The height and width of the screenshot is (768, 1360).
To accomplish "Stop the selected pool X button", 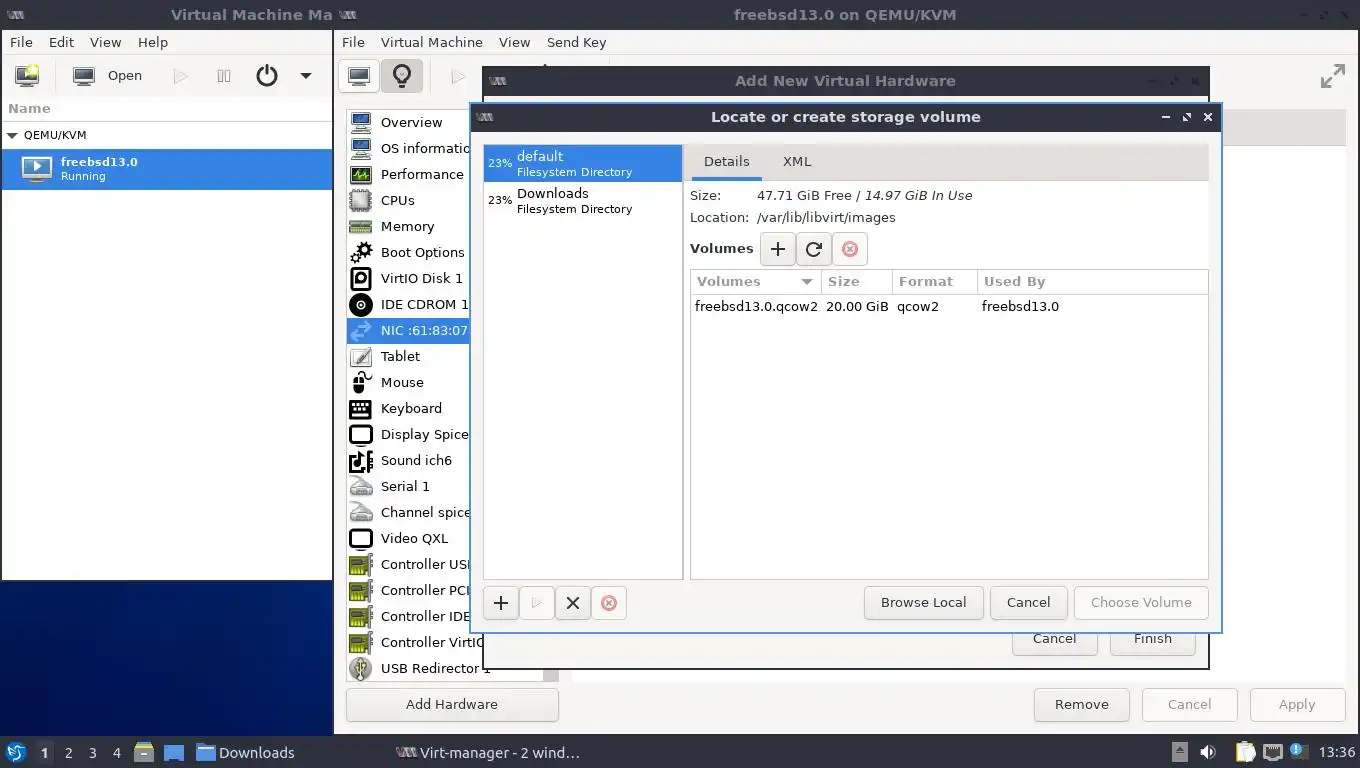I will [573, 603].
